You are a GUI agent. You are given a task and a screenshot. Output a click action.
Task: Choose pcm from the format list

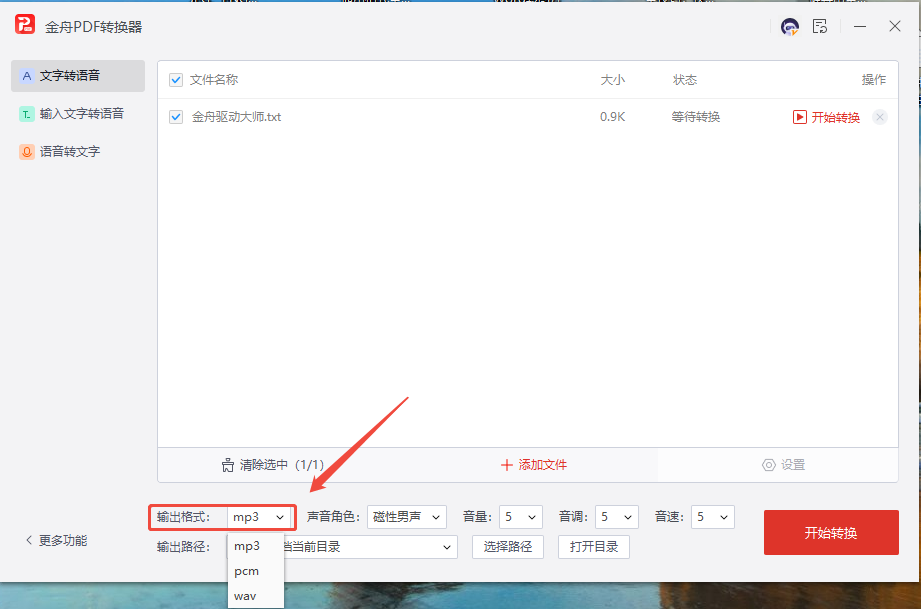[x=246, y=571]
